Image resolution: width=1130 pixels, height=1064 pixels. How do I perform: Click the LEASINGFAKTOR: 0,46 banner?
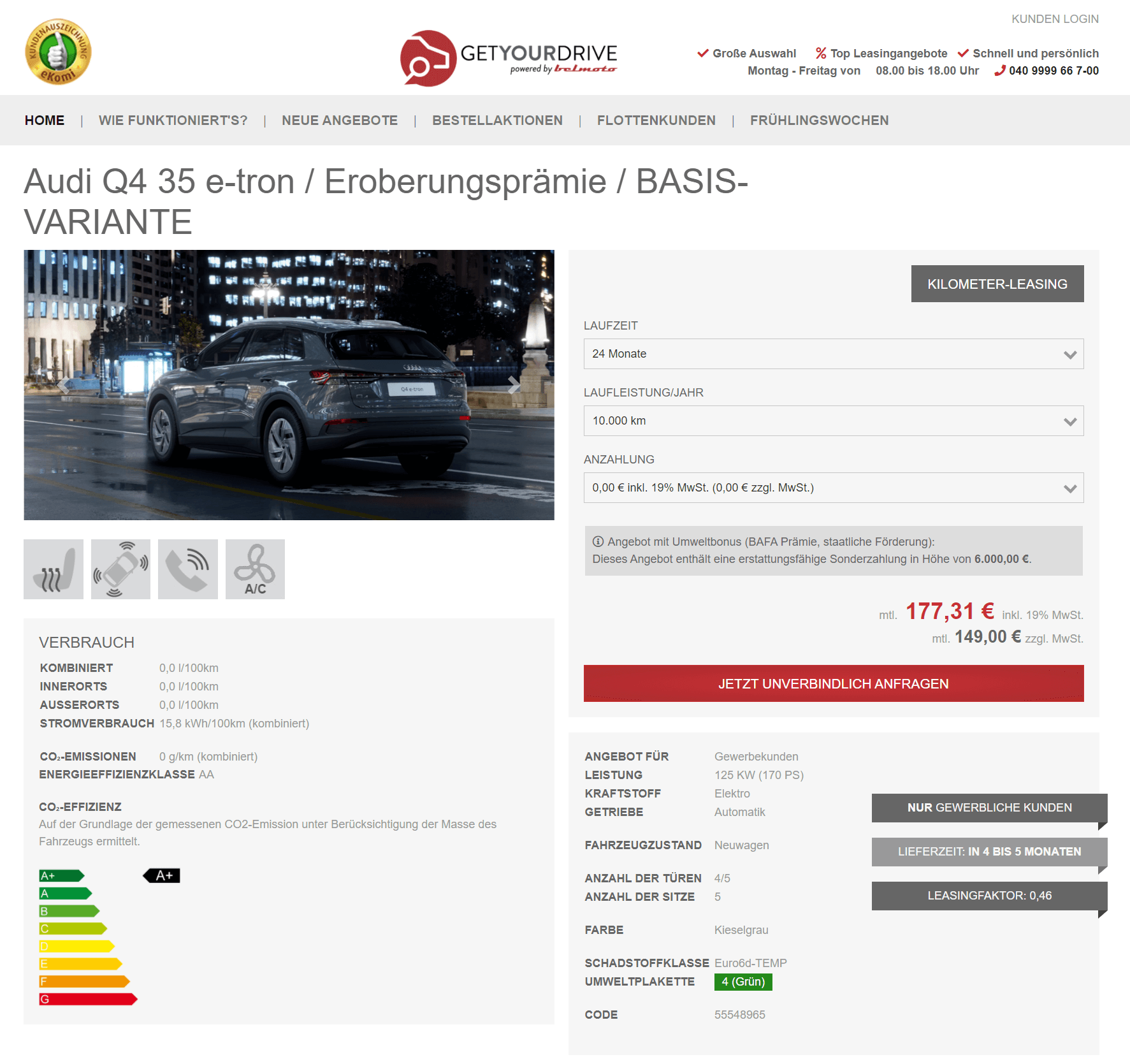pyautogui.click(x=989, y=896)
